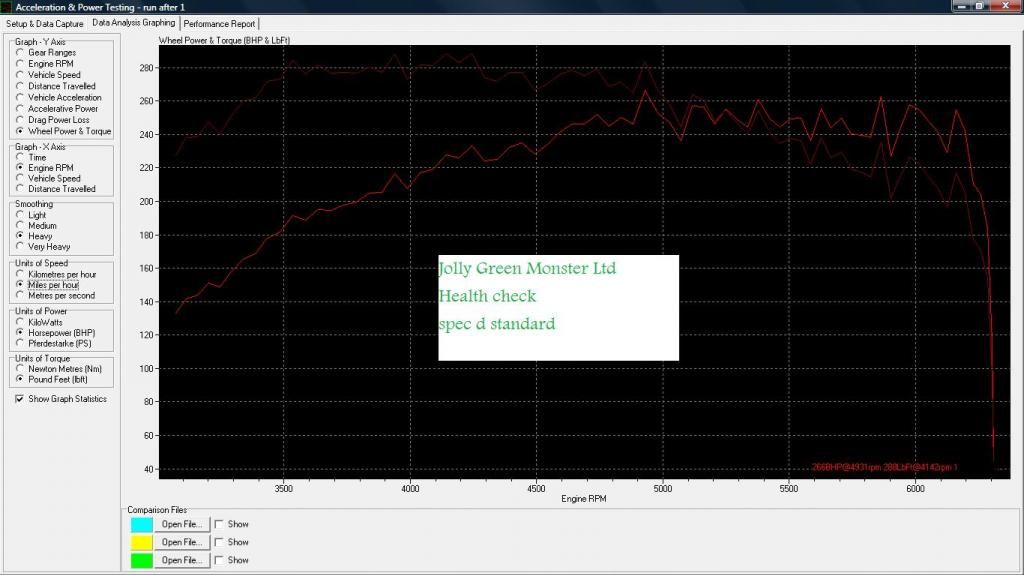Choose Newton Metres torque unit
The height and width of the screenshot is (575, 1024).
click(20, 369)
